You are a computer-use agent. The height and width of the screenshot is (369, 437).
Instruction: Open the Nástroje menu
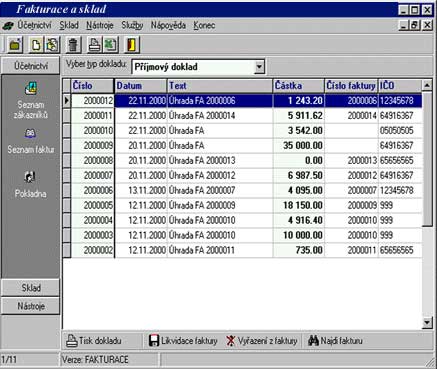click(100, 25)
